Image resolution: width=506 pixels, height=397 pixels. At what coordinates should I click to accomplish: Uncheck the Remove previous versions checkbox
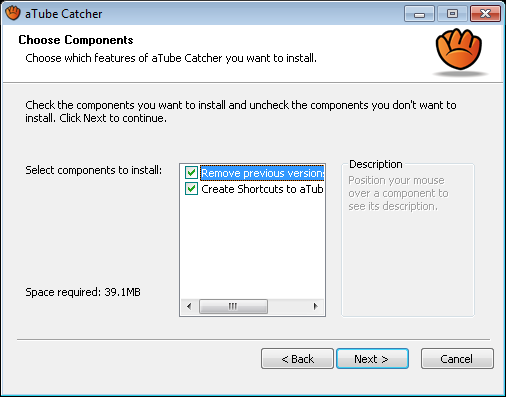coord(191,173)
